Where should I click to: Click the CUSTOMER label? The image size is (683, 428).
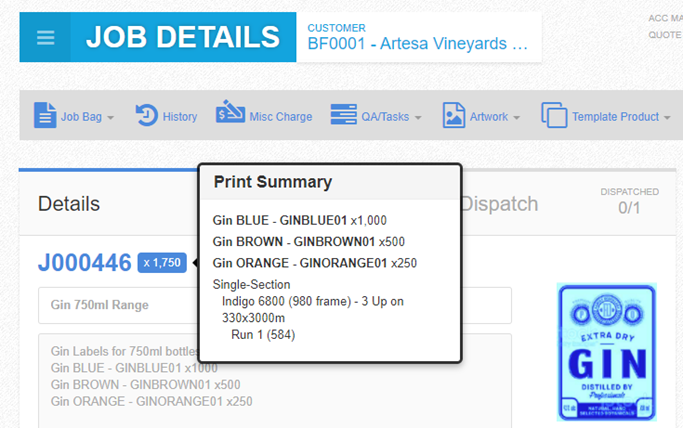337,28
